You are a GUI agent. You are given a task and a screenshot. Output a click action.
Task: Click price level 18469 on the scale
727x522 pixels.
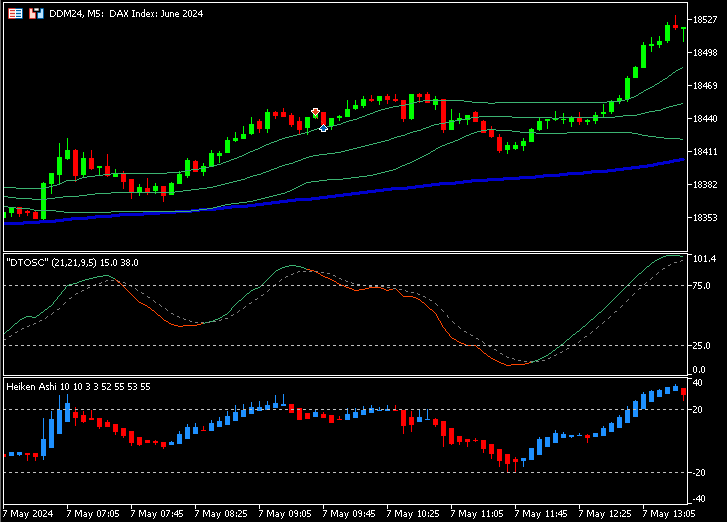[x=705, y=85]
